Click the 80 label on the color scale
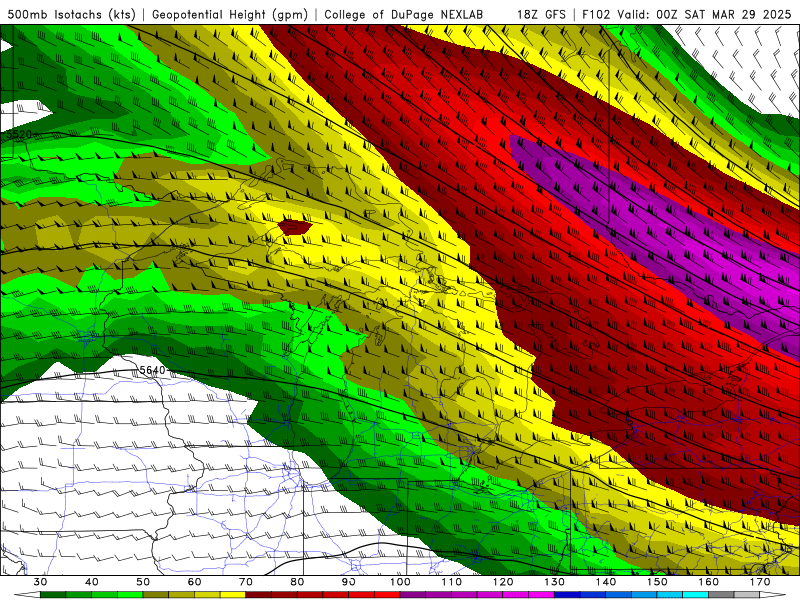This screenshot has height=600, width=800. [x=297, y=582]
